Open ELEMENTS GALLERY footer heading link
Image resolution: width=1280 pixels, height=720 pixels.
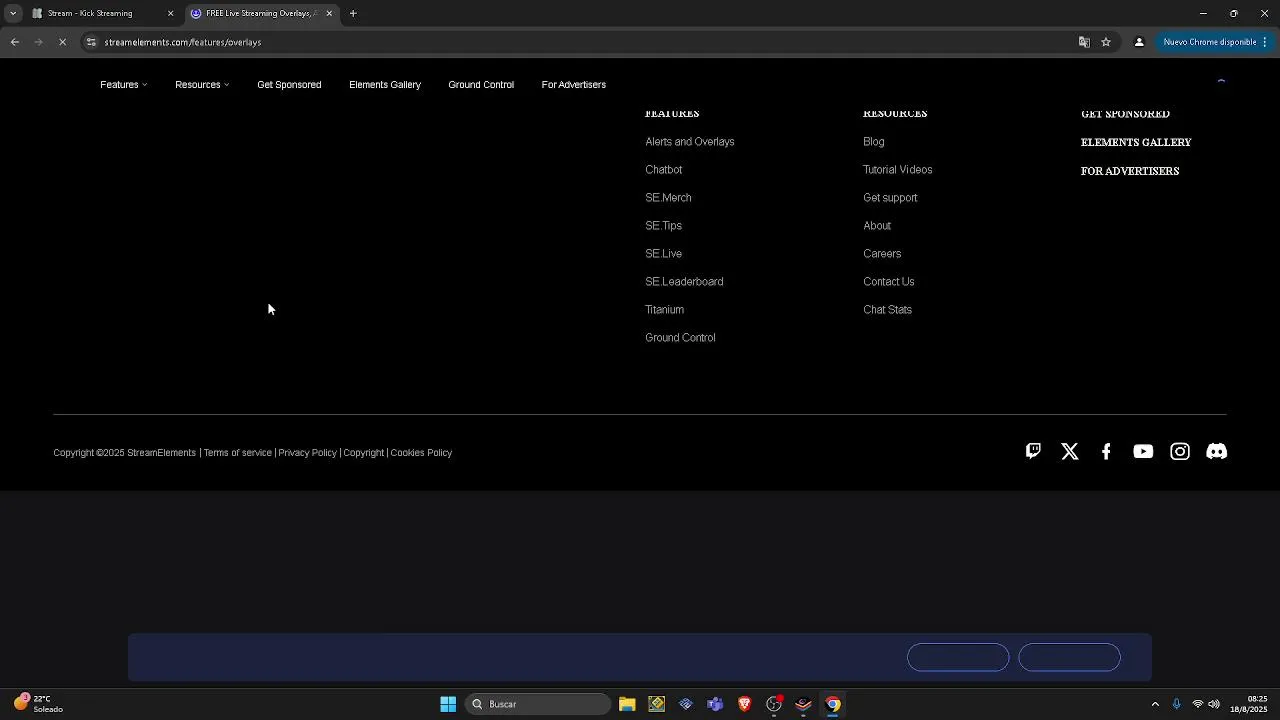[x=1136, y=142]
